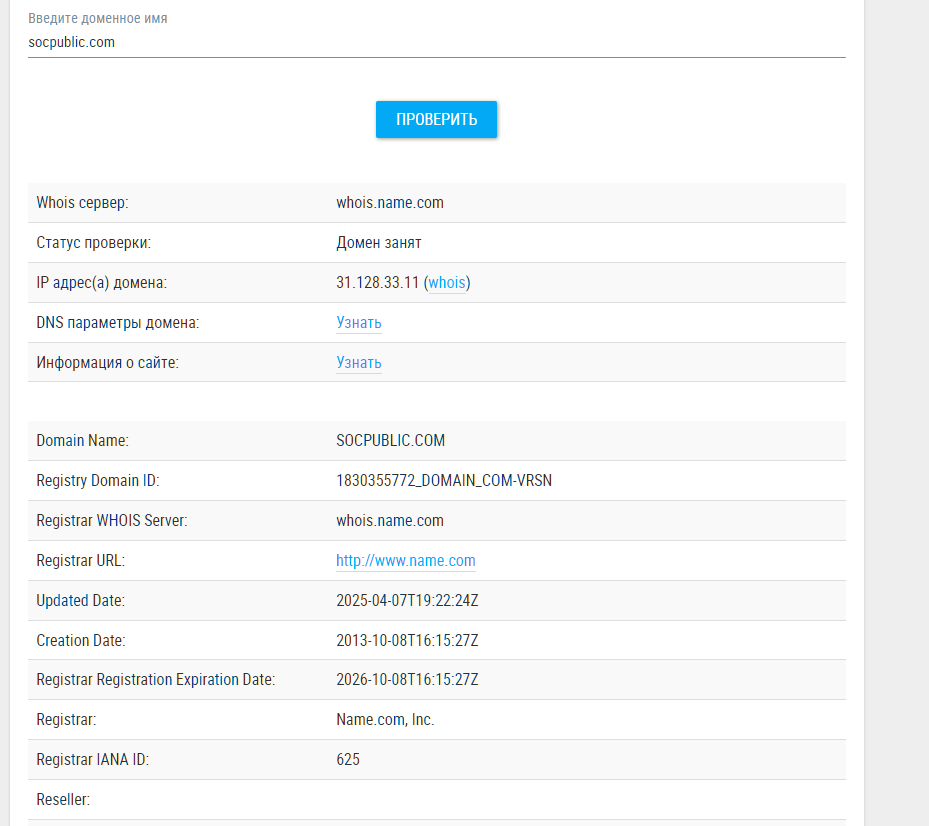Click the Введите доменное имя field label

[x=98, y=19]
